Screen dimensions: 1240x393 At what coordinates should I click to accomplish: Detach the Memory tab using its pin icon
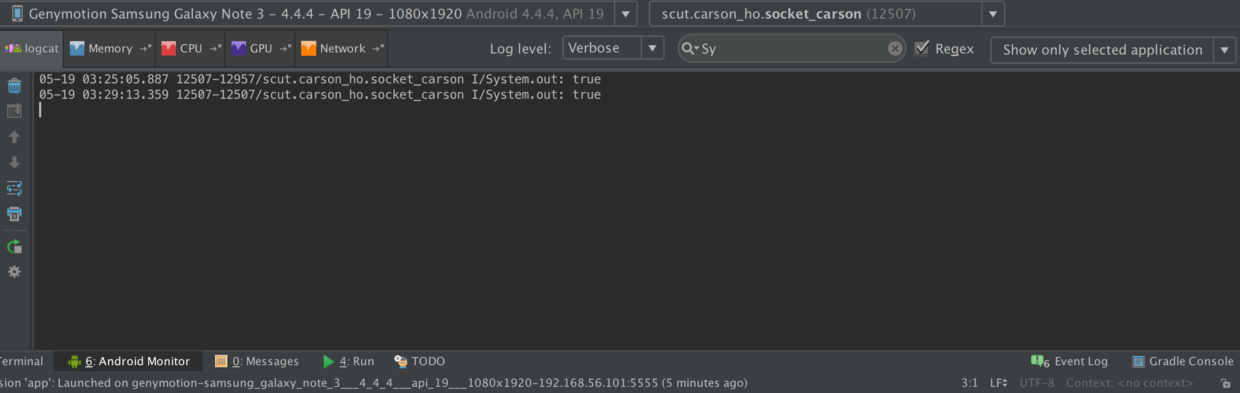[145, 49]
